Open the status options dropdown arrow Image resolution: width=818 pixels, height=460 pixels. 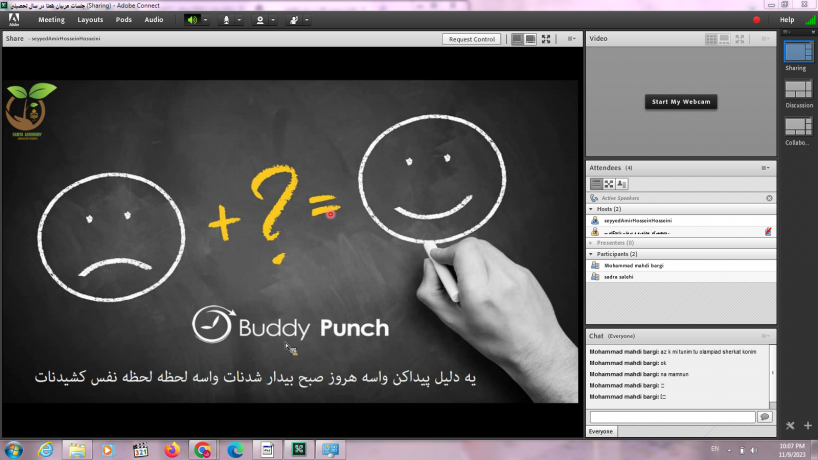(307, 20)
